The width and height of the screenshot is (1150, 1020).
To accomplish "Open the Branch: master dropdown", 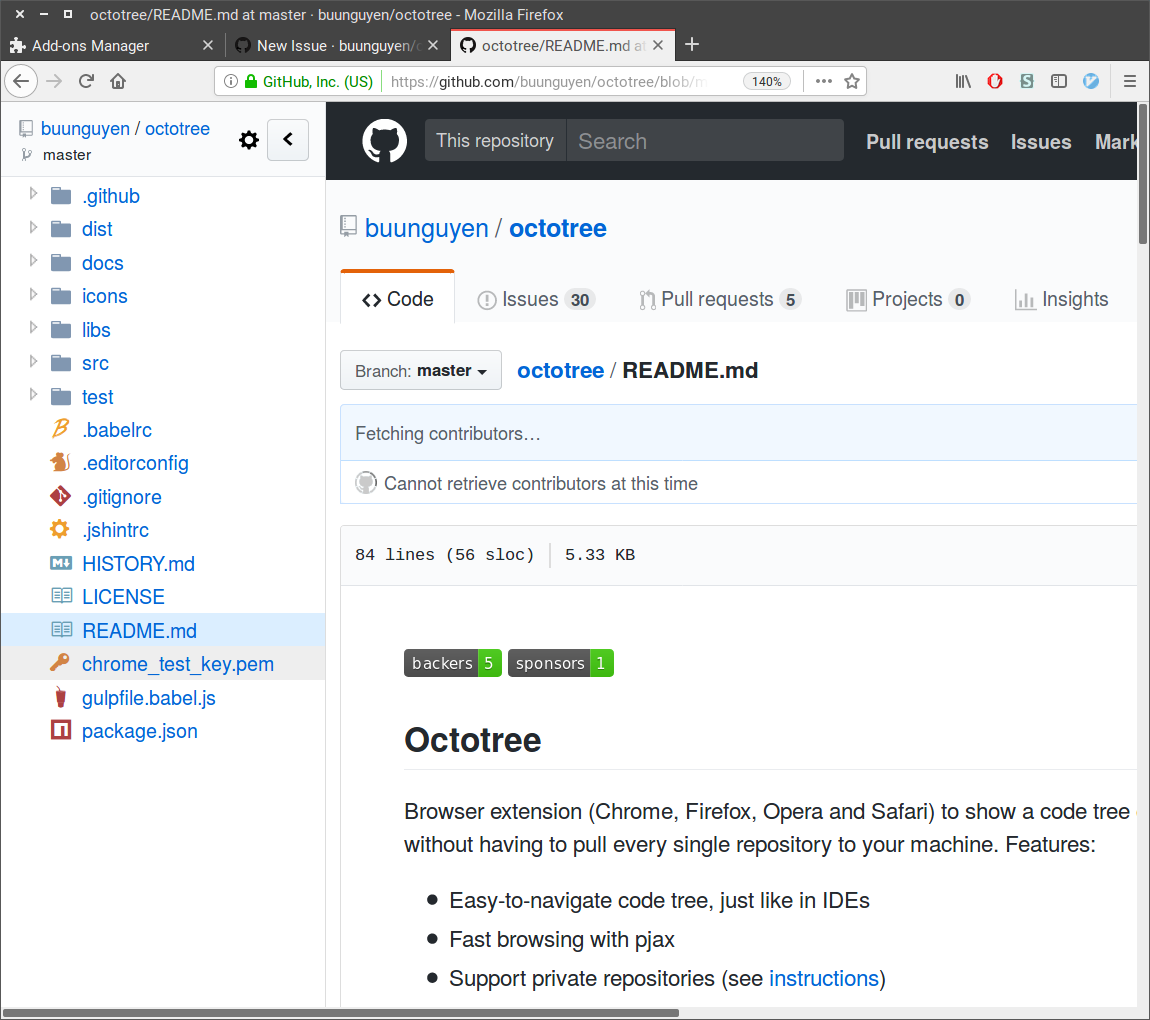I will coord(420,370).
